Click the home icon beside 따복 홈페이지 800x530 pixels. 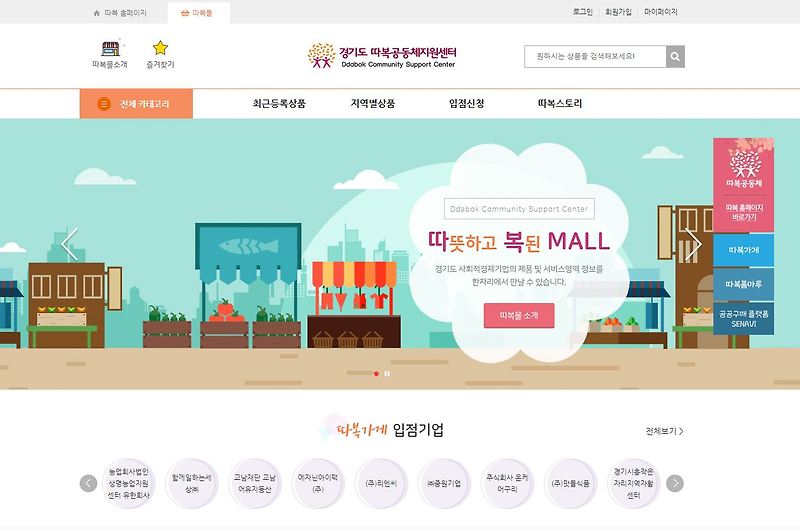coord(97,13)
